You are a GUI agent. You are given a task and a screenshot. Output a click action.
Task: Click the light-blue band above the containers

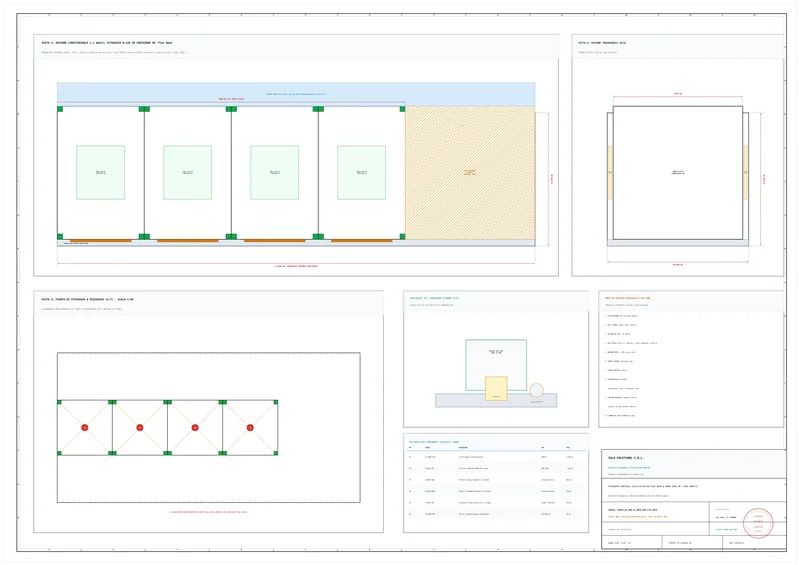(296, 94)
